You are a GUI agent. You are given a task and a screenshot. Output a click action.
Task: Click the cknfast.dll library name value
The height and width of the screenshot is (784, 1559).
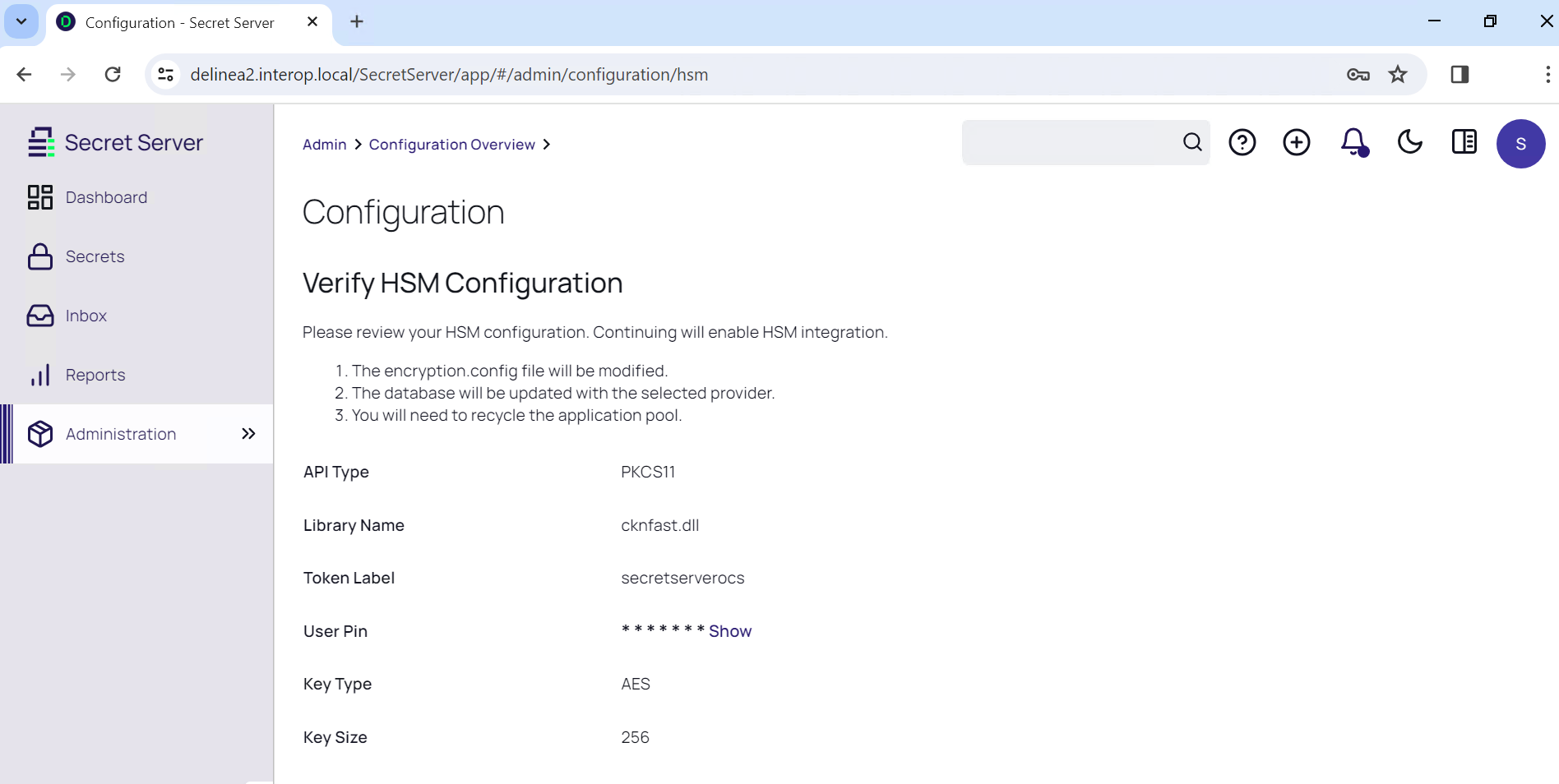(x=660, y=525)
